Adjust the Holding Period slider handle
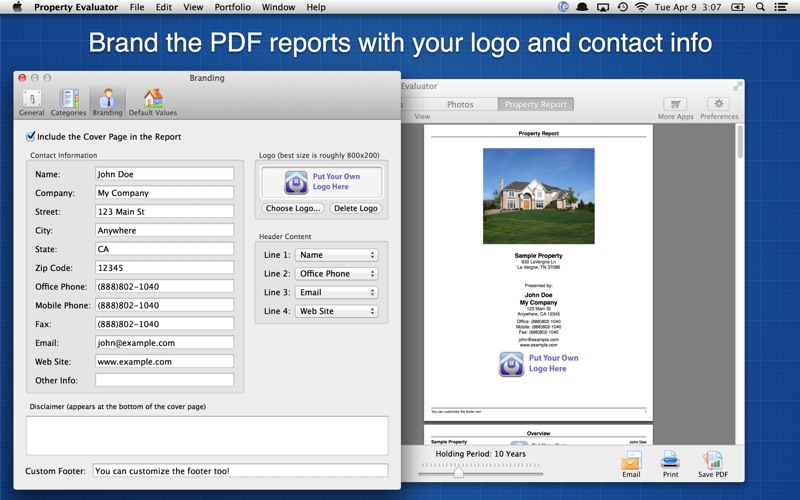This screenshot has width=800, height=500. tap(458, 473)
